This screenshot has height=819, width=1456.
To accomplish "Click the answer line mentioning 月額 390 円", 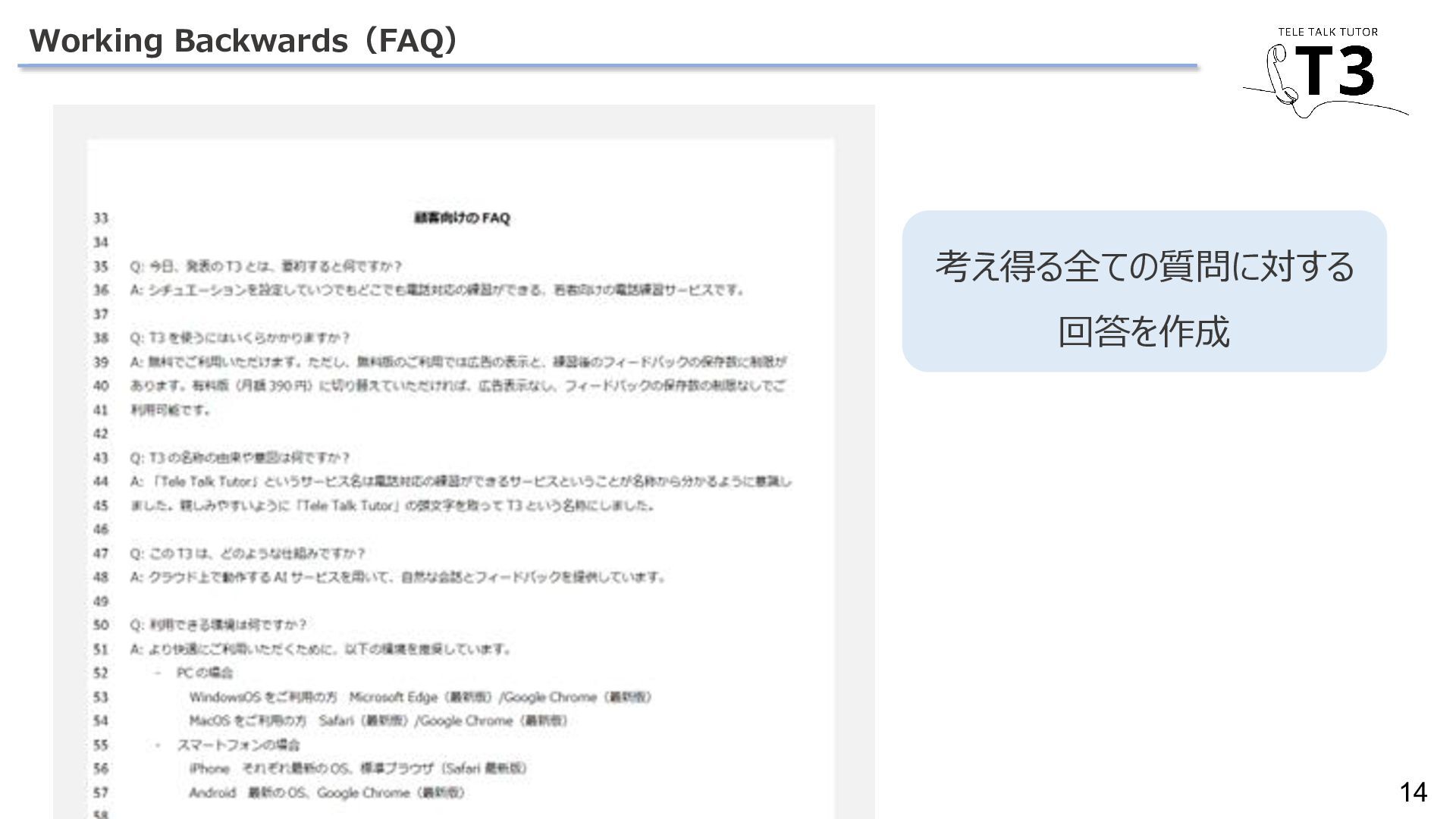I will (x=457, y=386).
